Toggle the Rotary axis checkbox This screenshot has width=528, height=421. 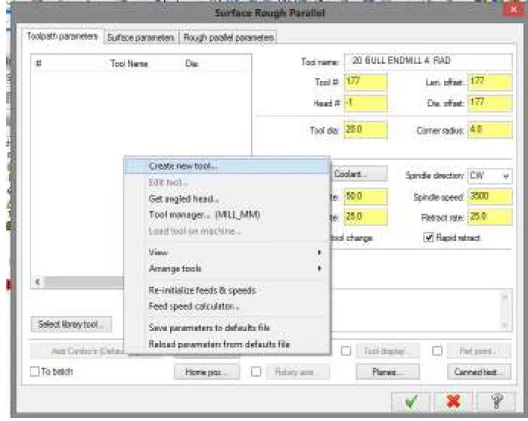point(256,372)
